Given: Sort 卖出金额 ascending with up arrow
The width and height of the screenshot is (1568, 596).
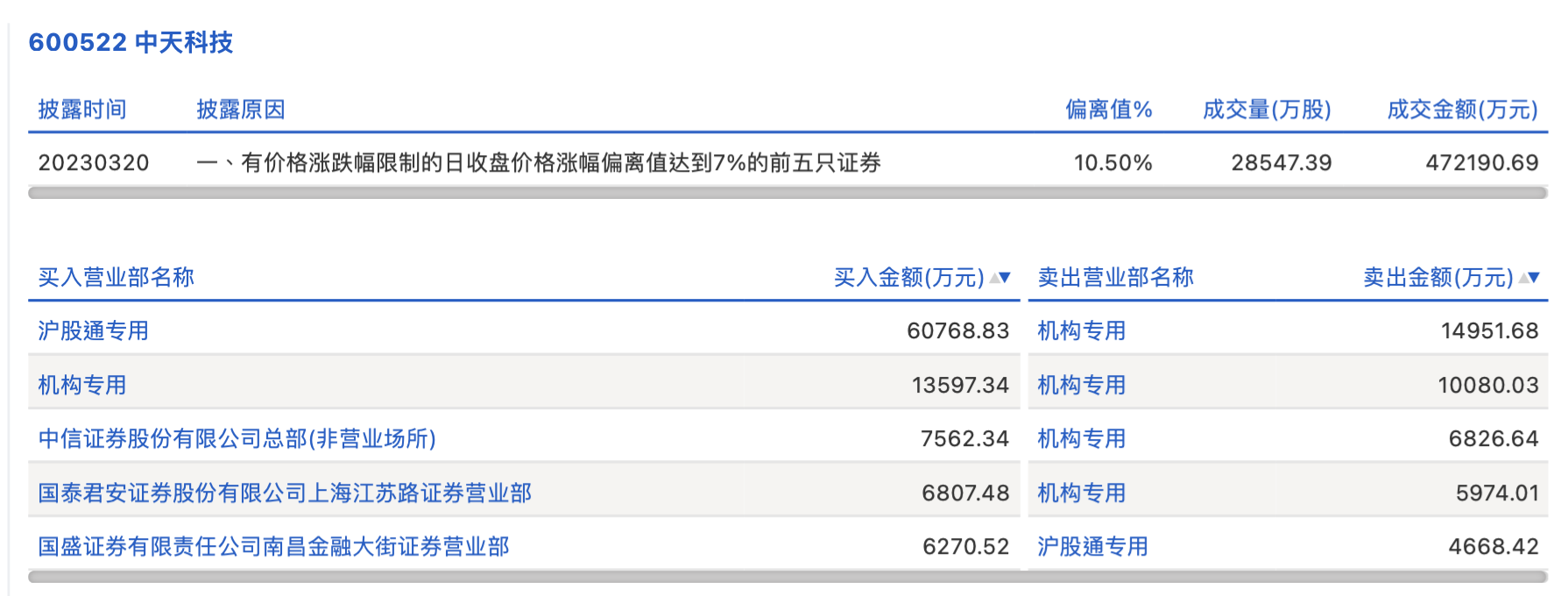Looking at the screenshot, I should point(1524,277).
